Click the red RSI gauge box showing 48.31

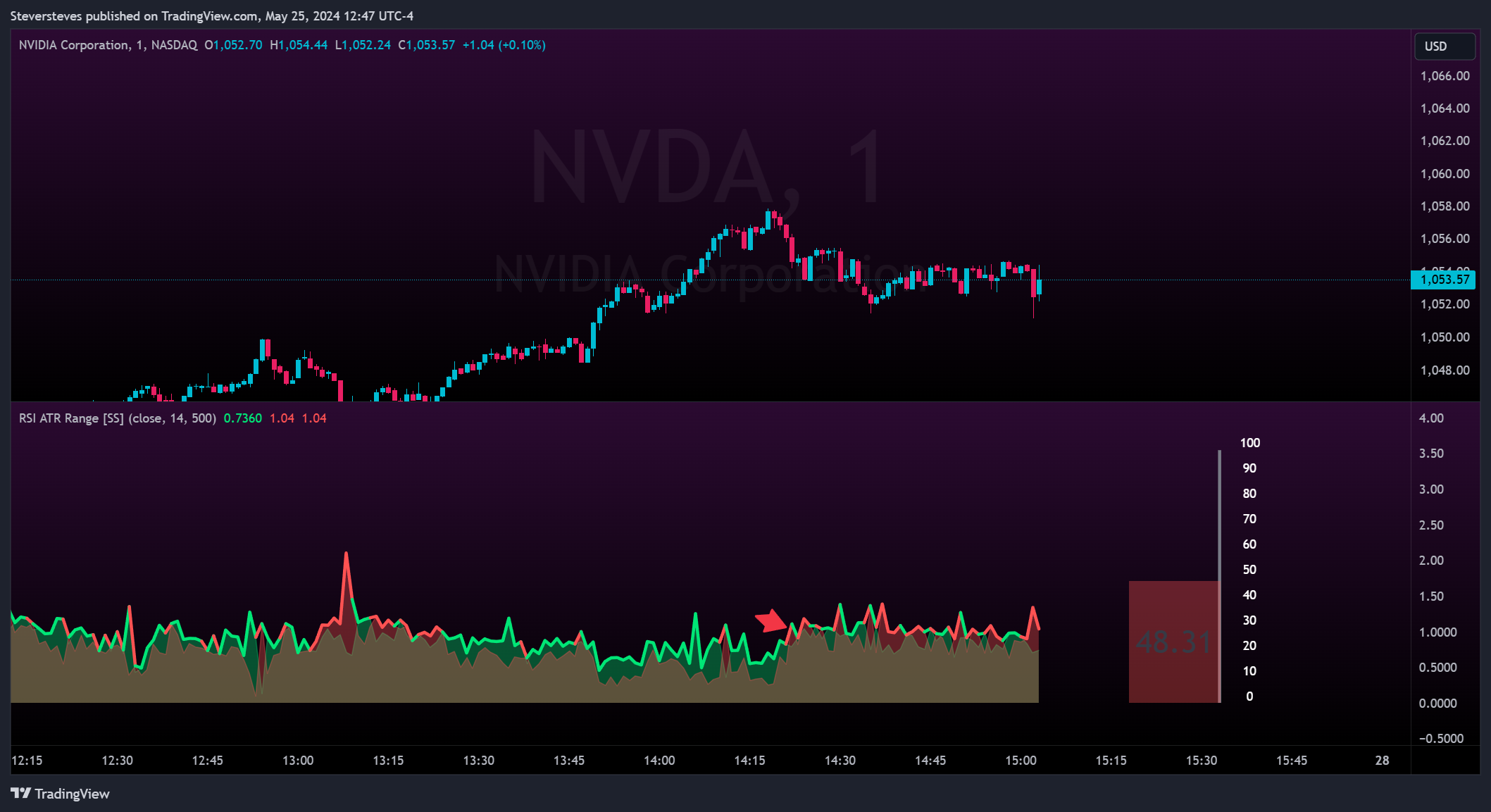click(x=1174, y=642)
